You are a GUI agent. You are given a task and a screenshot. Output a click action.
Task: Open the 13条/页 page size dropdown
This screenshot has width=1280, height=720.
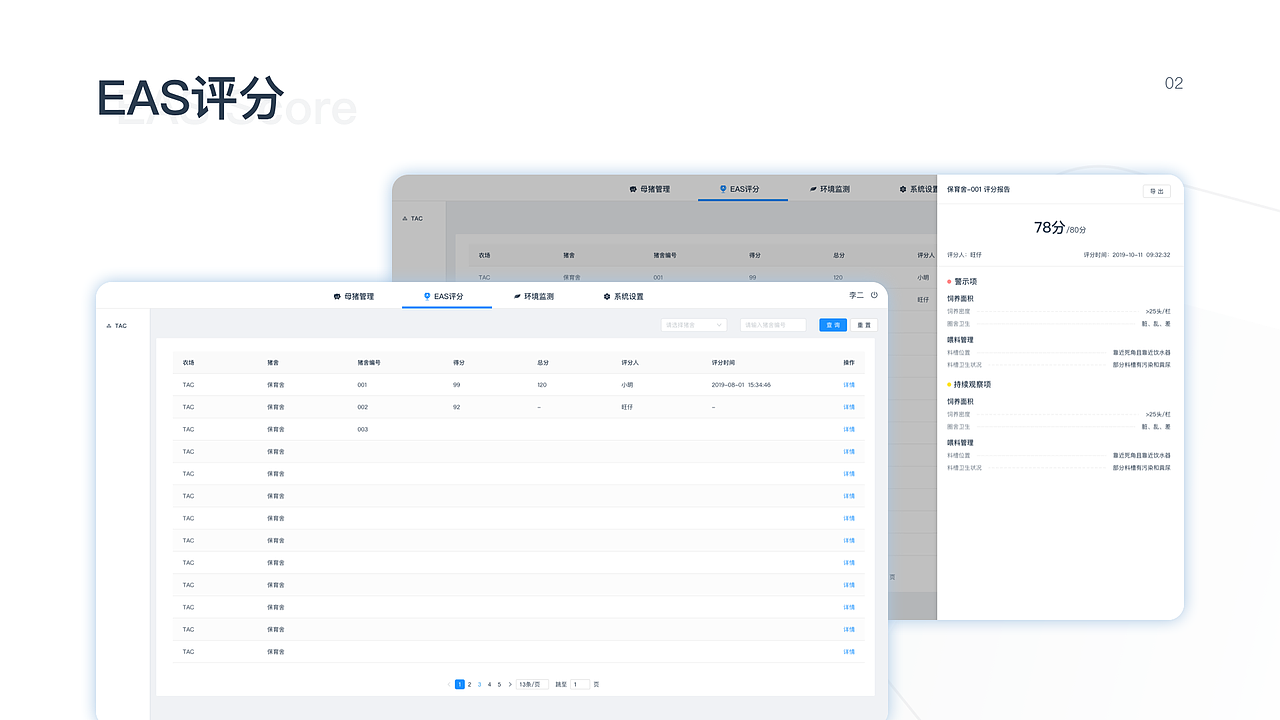click(532, 684)
